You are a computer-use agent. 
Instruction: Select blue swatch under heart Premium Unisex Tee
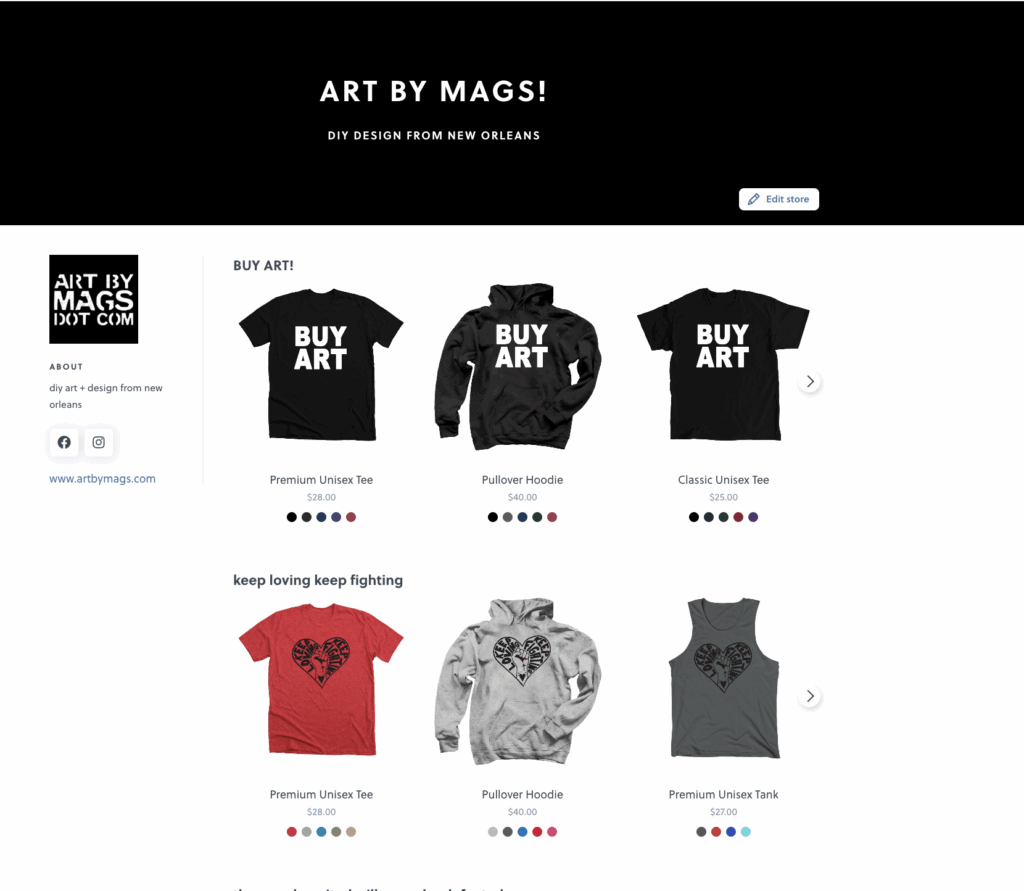pyautogui.click(x=321, y=832)
